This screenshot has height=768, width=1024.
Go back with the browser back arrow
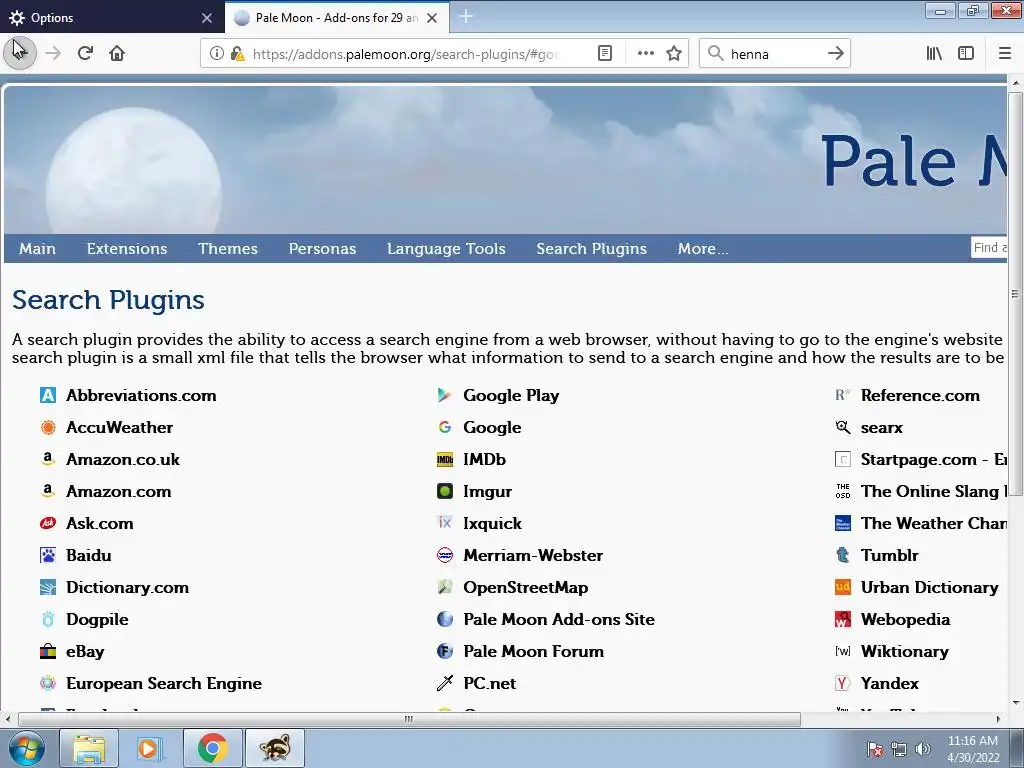tap(20, 53)
